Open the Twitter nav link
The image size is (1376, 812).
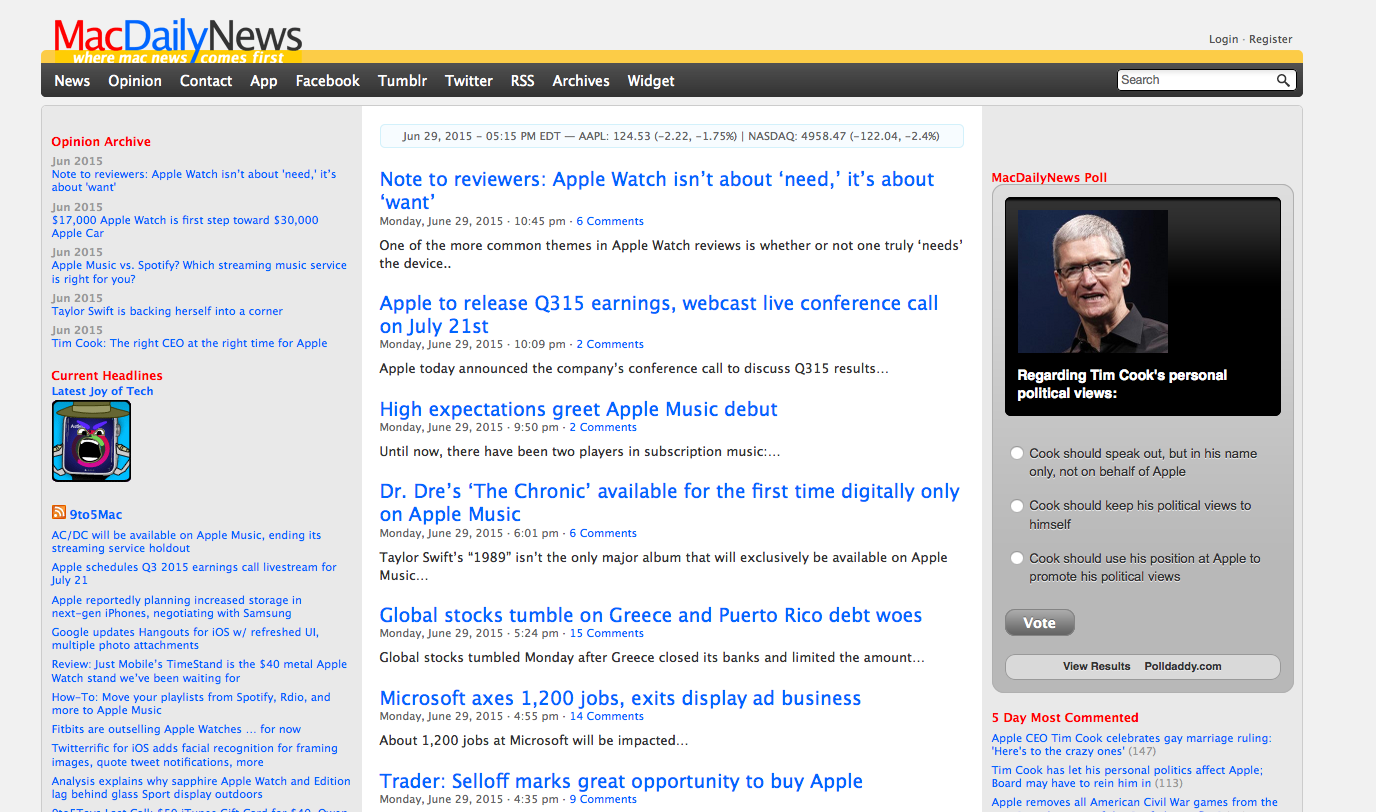click(x=469, y=81)
